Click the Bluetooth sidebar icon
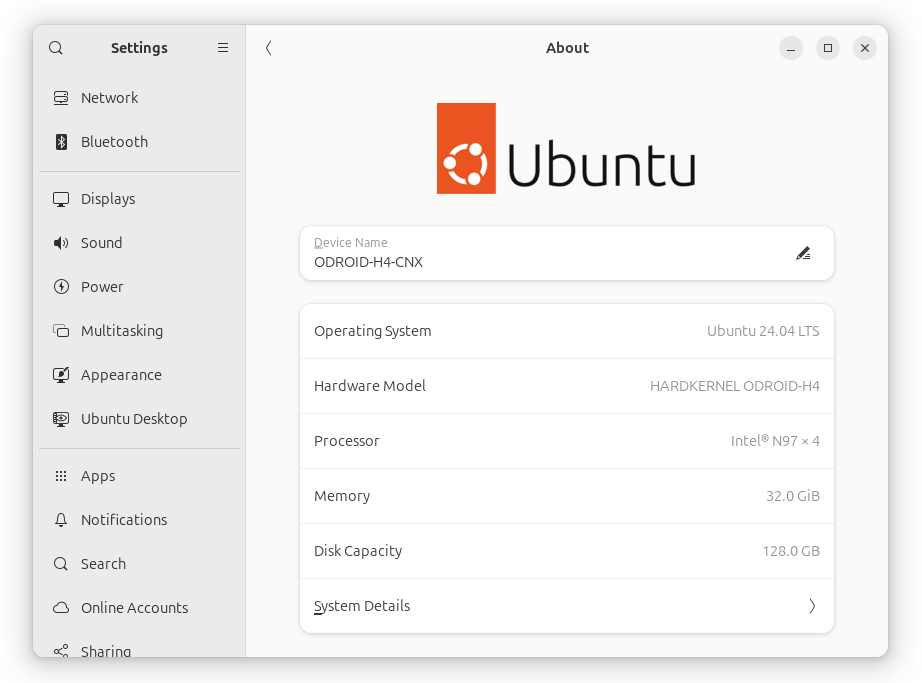 (61, 142)
